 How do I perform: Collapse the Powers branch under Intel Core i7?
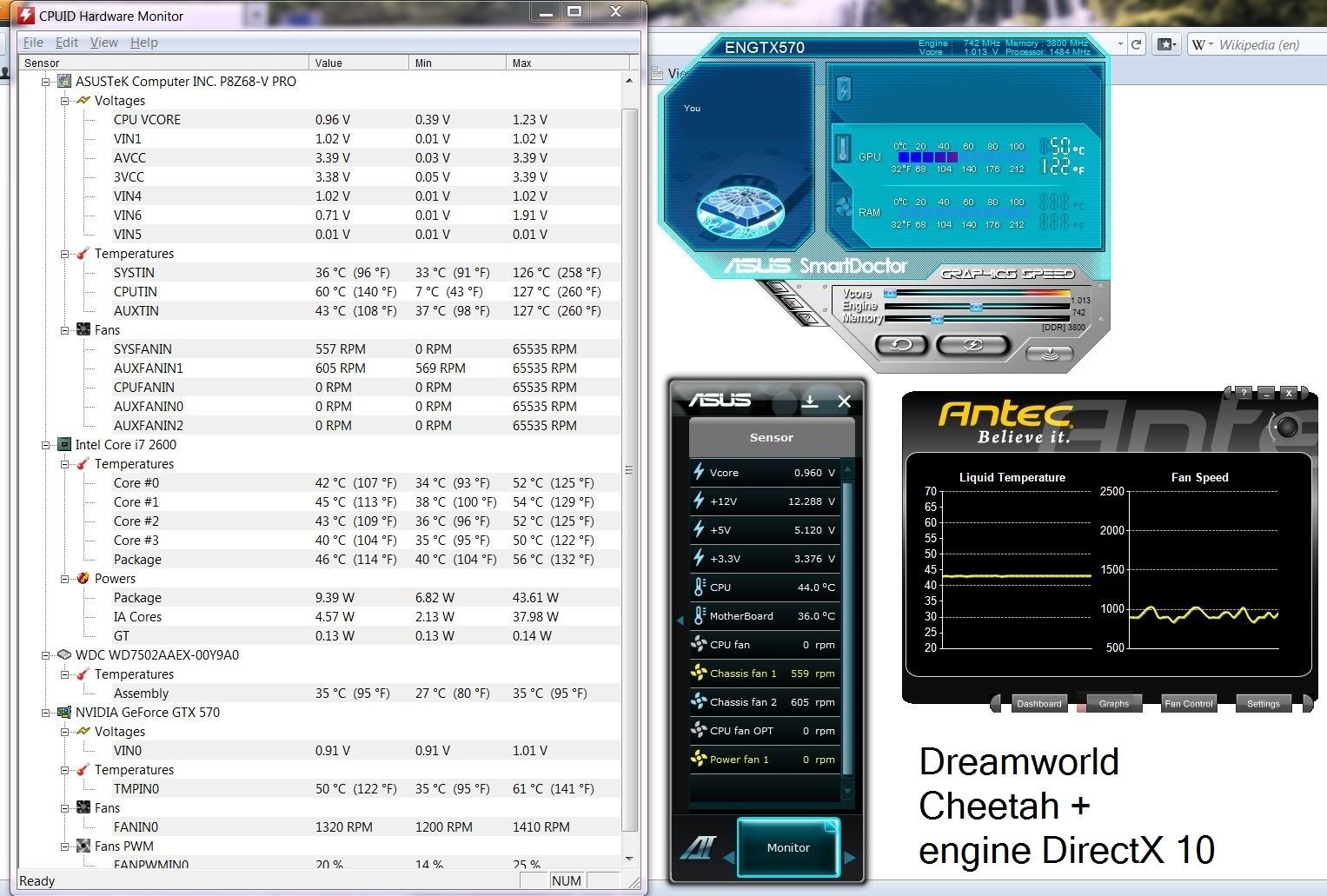pos(64,579)
